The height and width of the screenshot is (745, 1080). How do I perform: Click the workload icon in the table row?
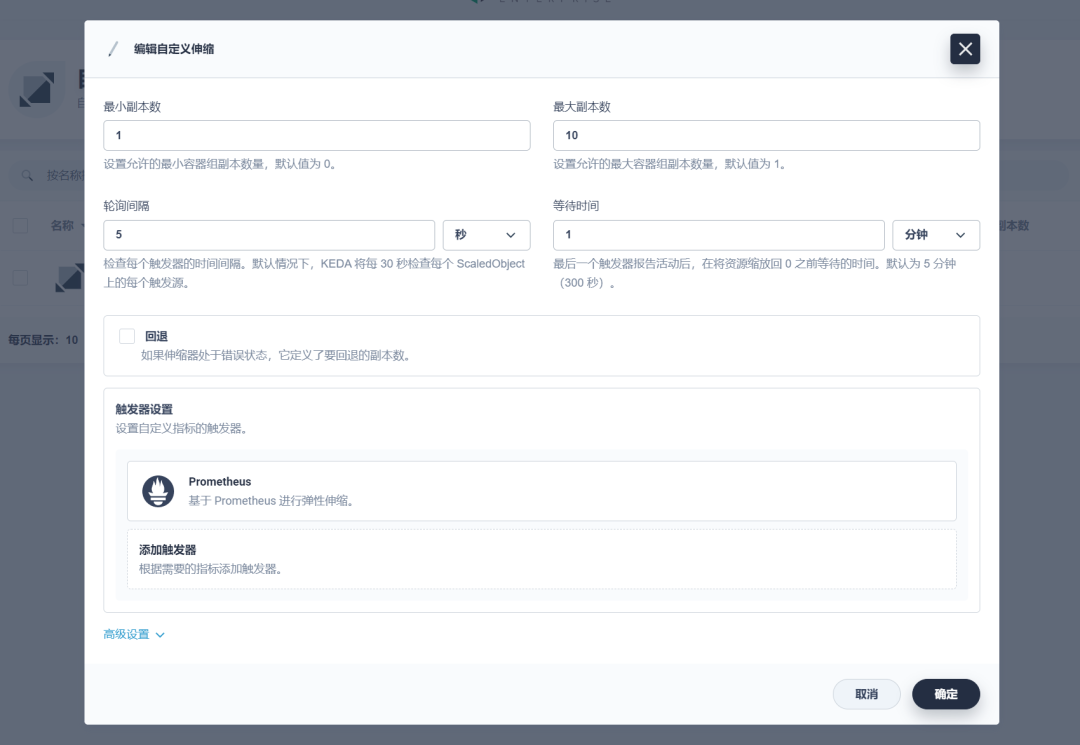(x=68, y=279)
